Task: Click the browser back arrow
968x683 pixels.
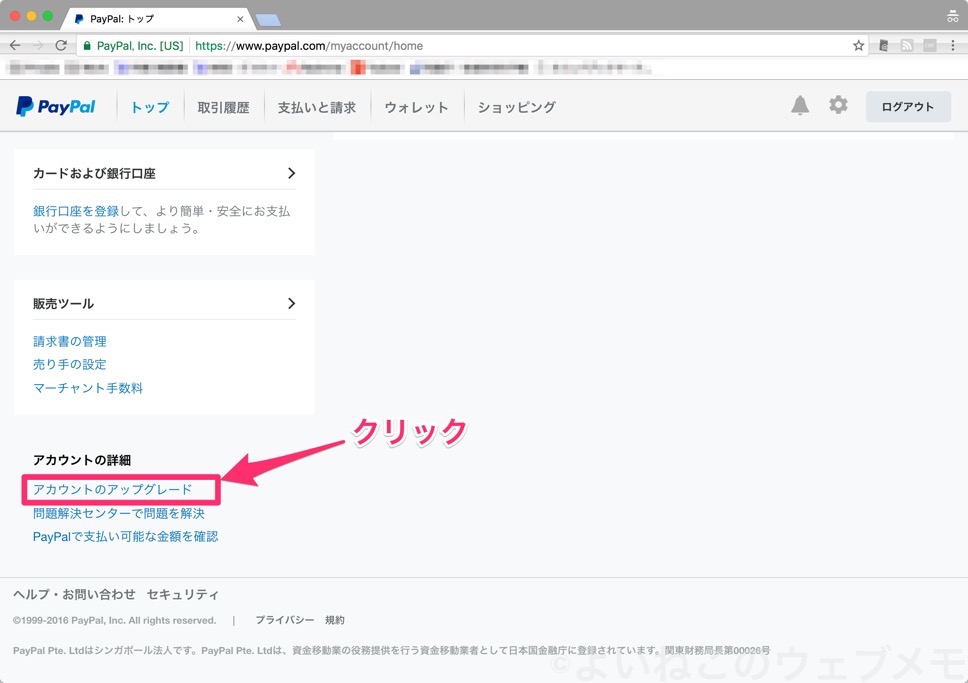Action: coord(14,45)
